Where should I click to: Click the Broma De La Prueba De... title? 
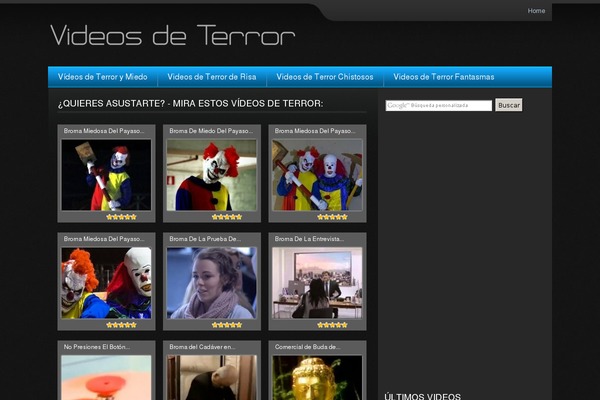tap(205, 239)
